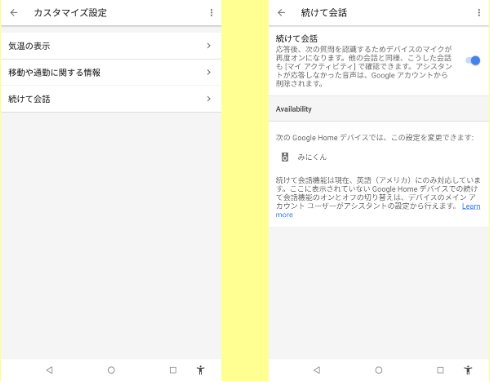
Task: Open overflow menu on 続けて会話 screen
Action: (479, 13)
